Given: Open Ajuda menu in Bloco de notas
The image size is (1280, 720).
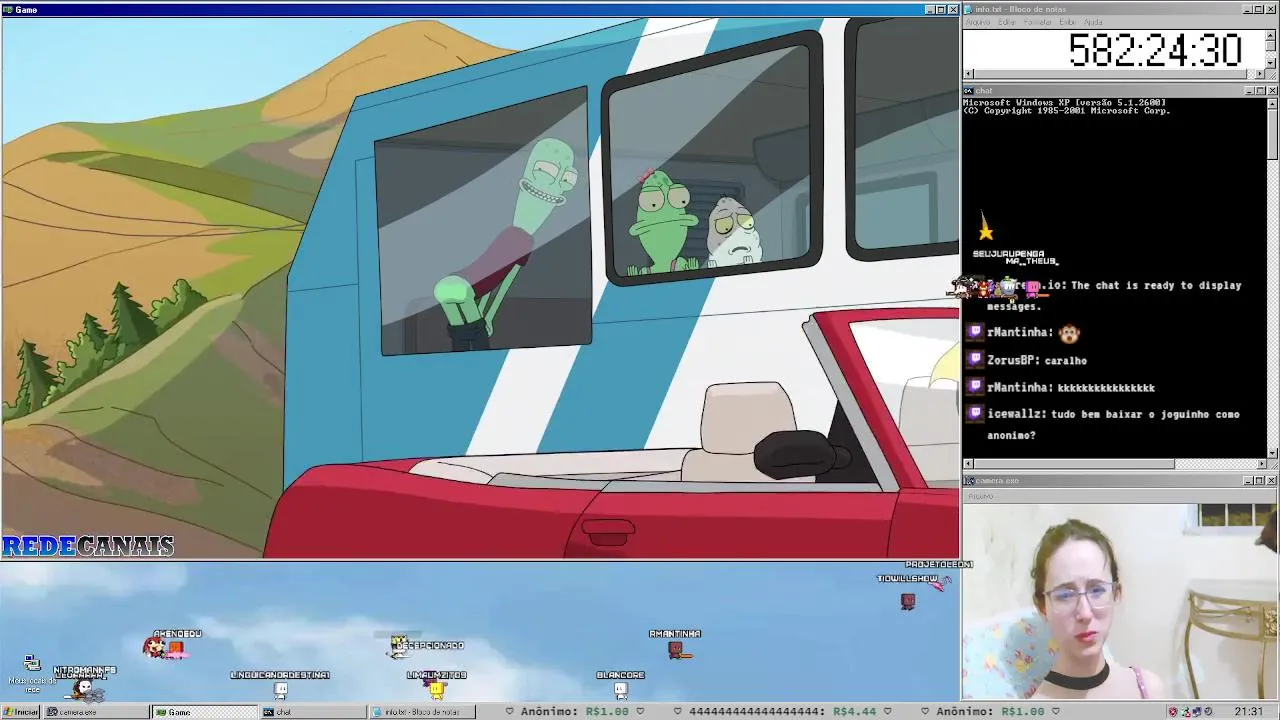Looking at the screenshot, I should [1094, 22].
